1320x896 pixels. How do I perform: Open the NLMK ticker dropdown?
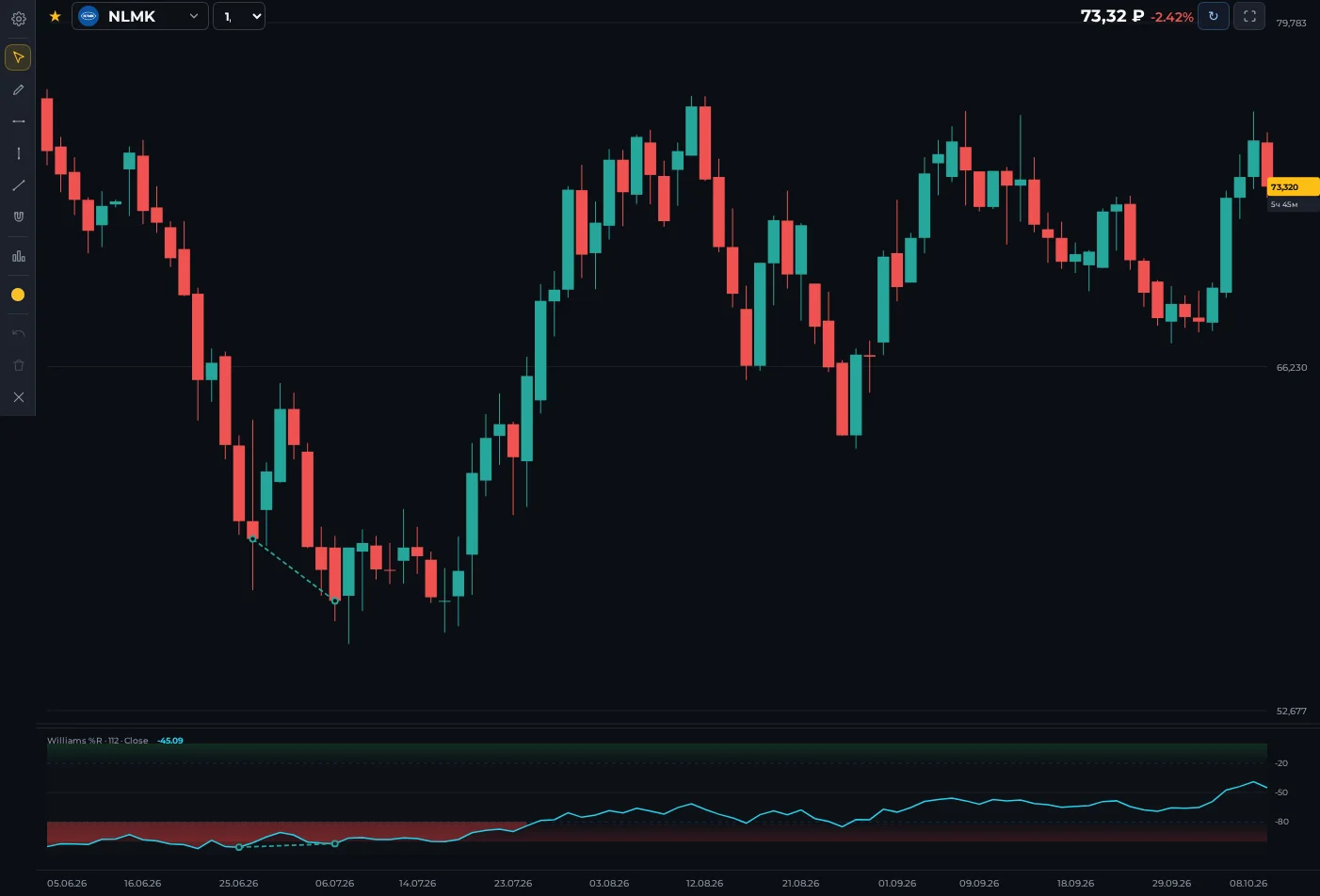140,16
